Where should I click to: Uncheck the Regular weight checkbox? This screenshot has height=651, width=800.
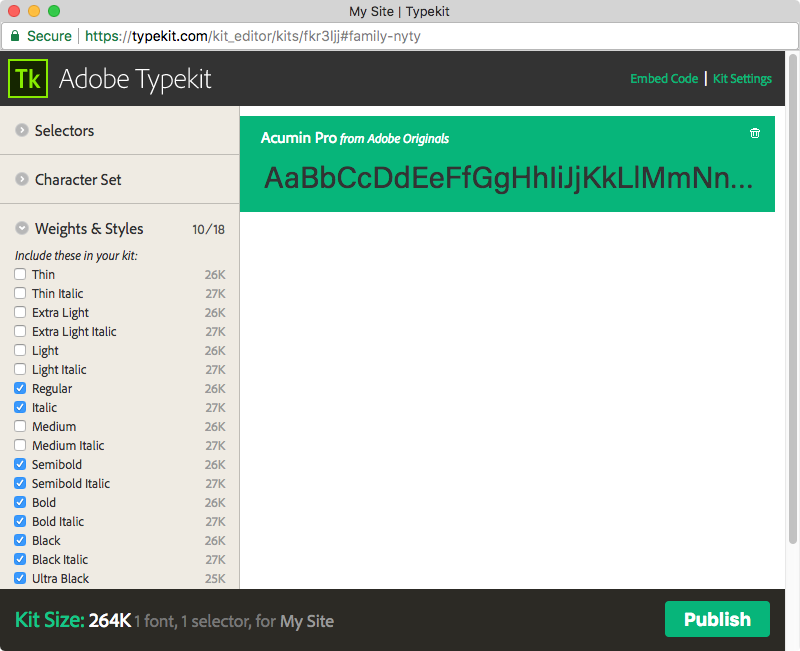tap(20, 388)
